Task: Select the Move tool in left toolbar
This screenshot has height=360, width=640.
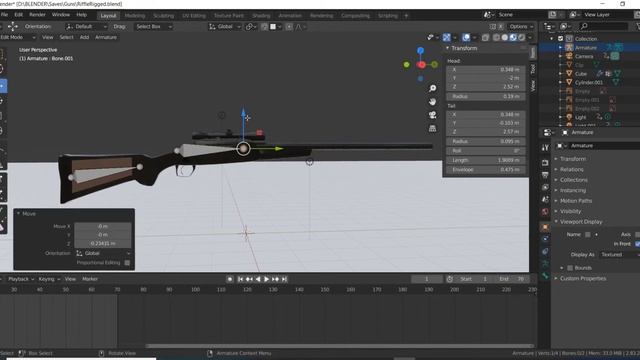Action: click(x=2, y=86)
